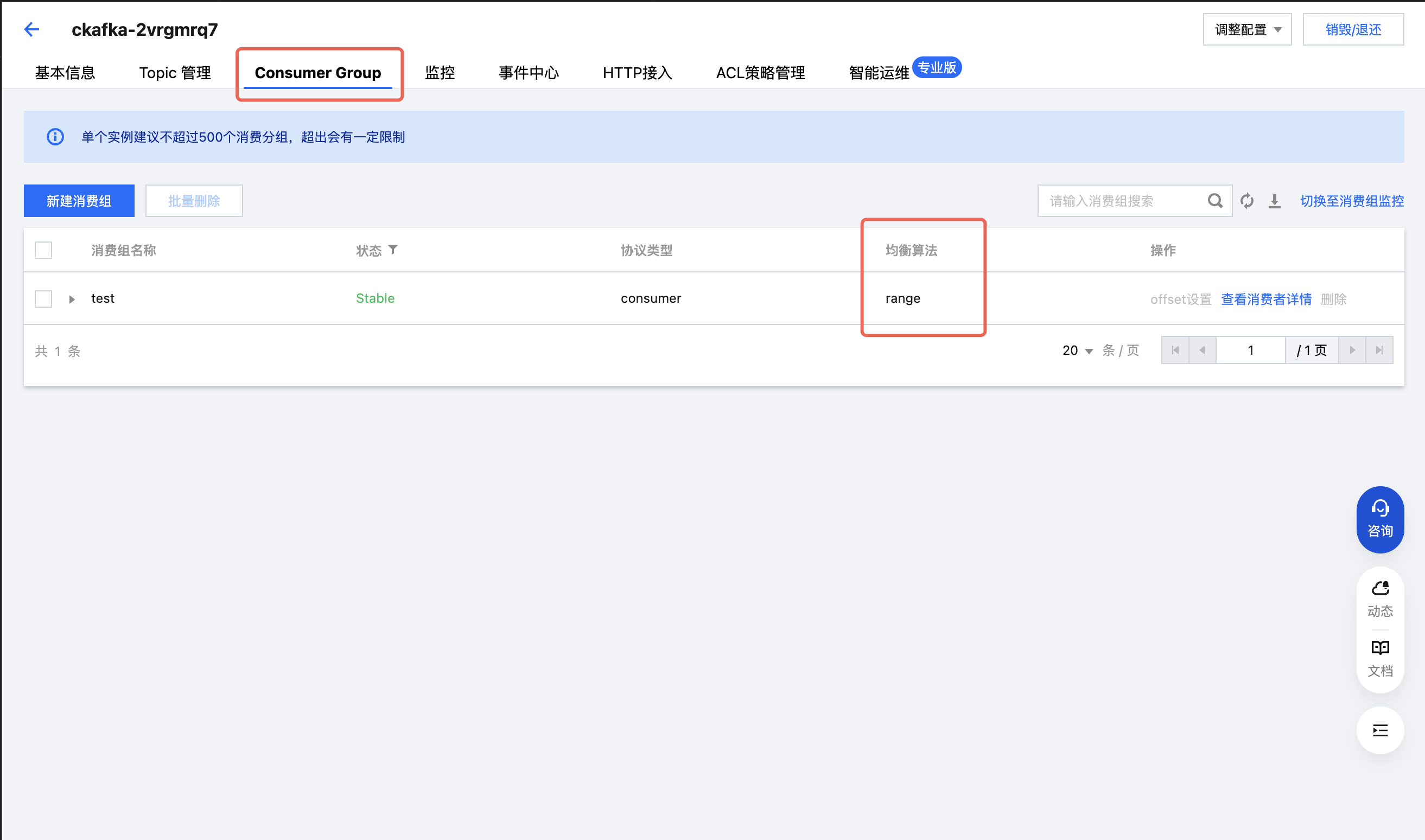1425x840 pixels.
Task: Open the 动态 cloud updates icon
Action: (1380, 599)
